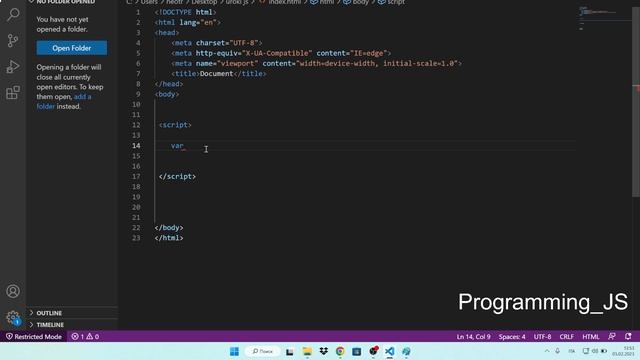The image size is (640, 360).
Task: Place cursor after 'var' on line 14
Action: [x=184, y=146]
